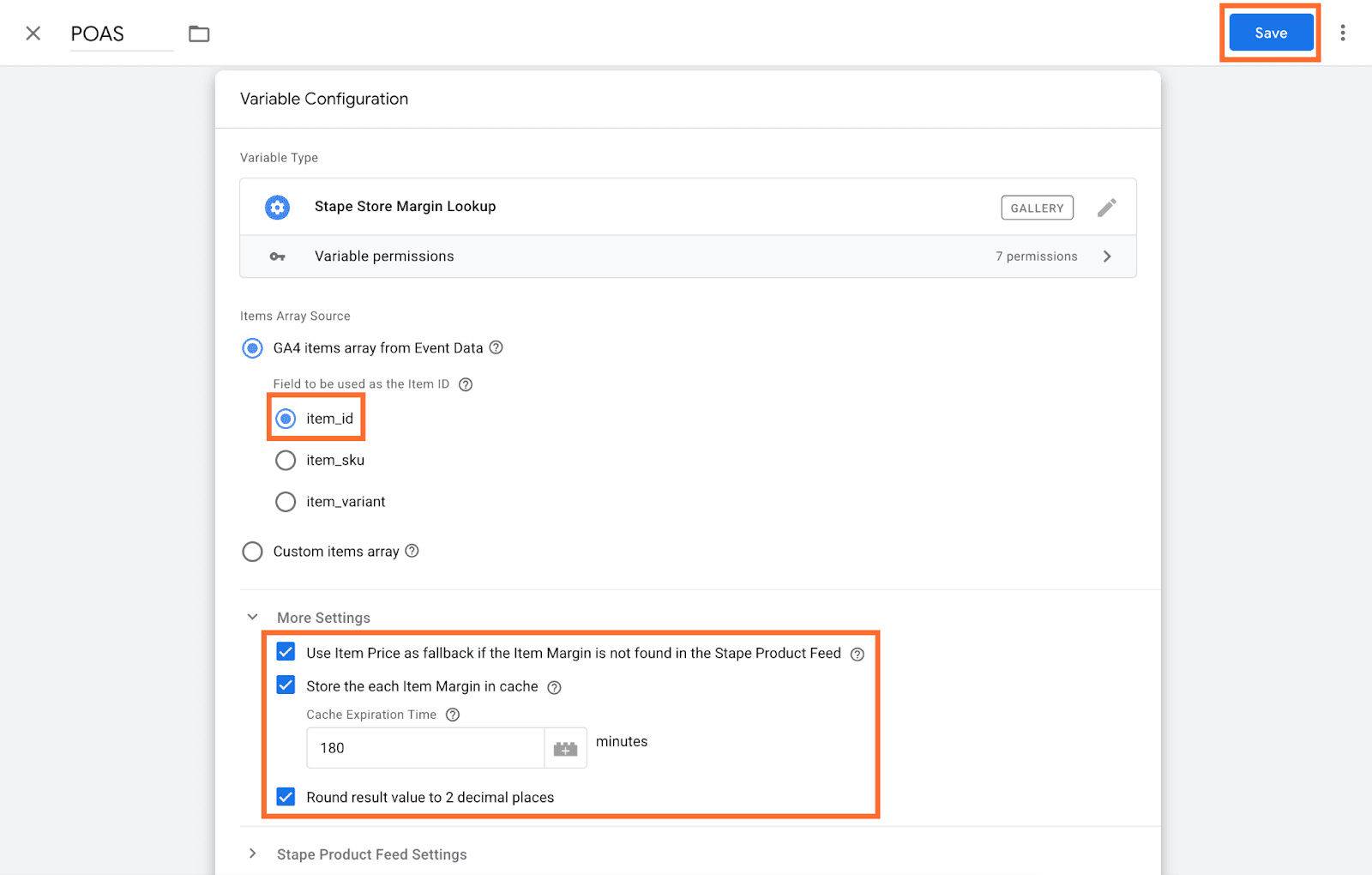1372x875 pixels.
Task: Open the folder icon beside the POAS name
Action: [199, 33]
